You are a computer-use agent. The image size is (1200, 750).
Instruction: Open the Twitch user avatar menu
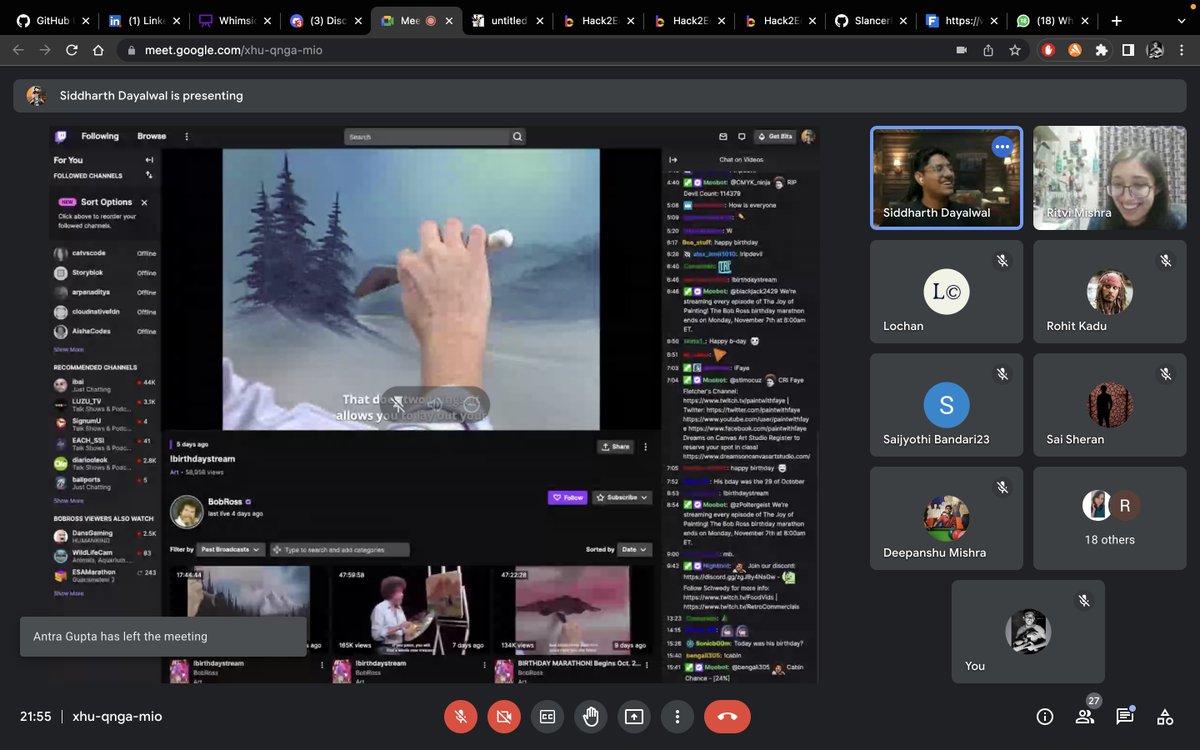(808, 137)
